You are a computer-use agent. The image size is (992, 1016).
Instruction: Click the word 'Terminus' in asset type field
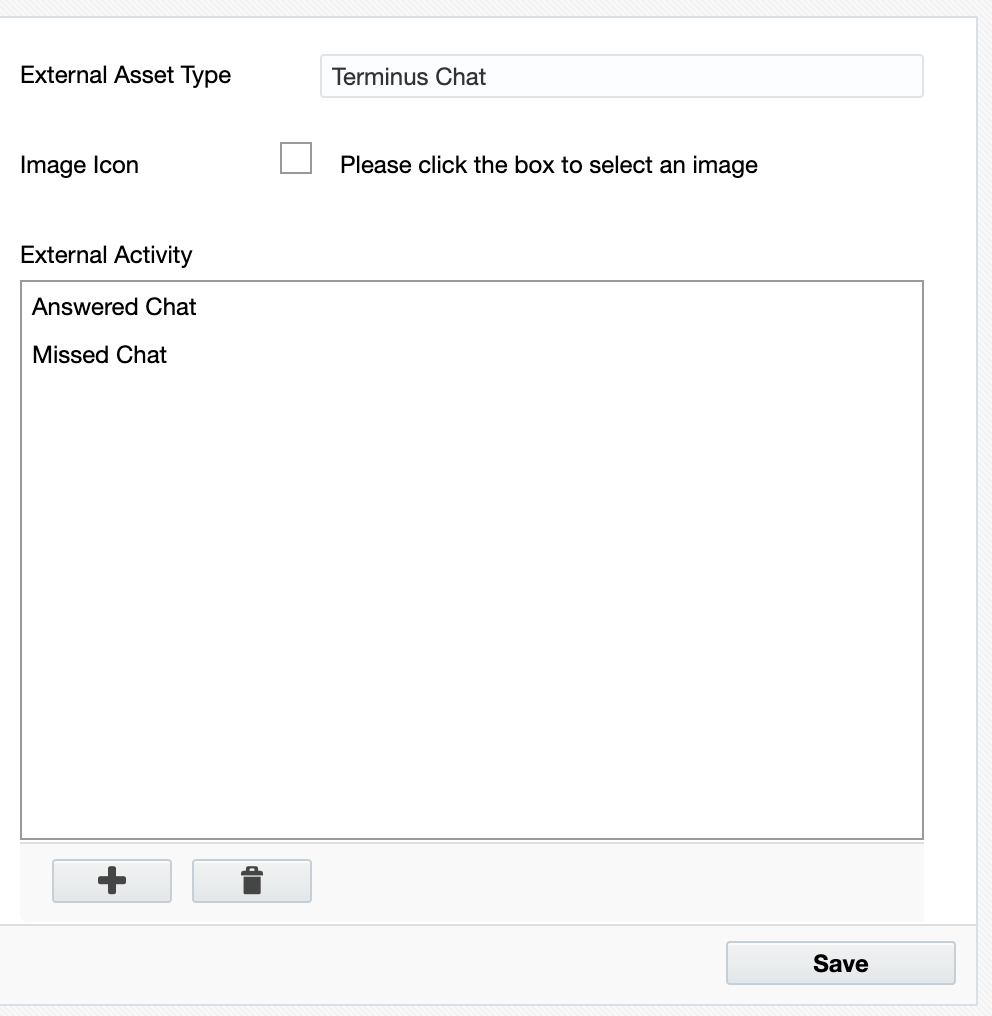pos(380,76)
